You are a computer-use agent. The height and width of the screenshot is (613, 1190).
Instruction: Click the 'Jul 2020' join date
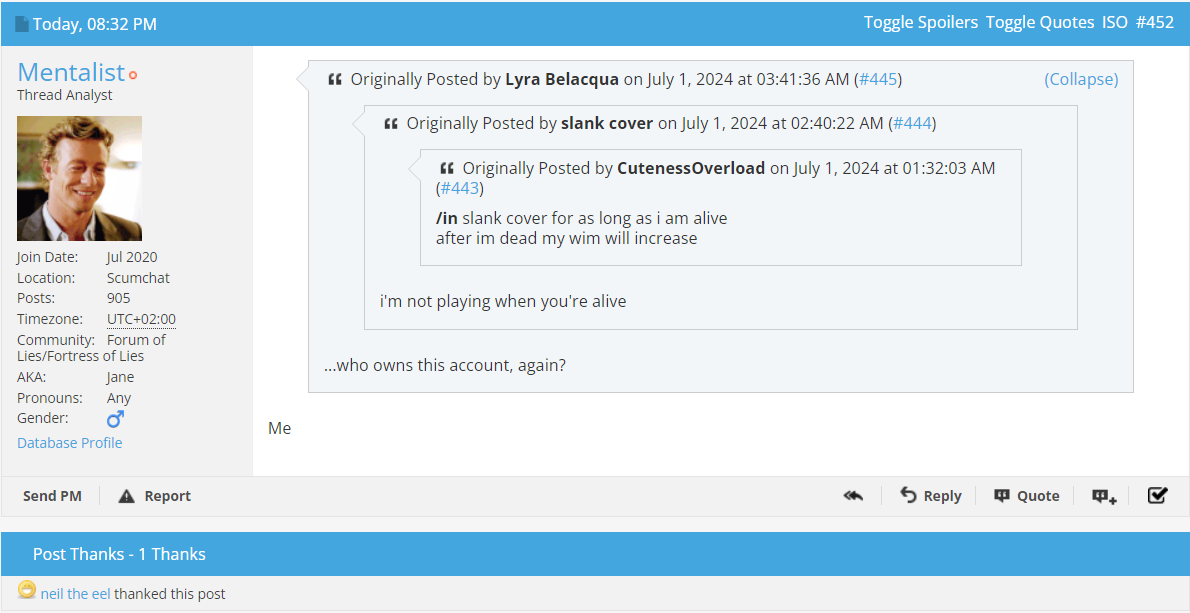pyautogui.click(x=132, y=258)
